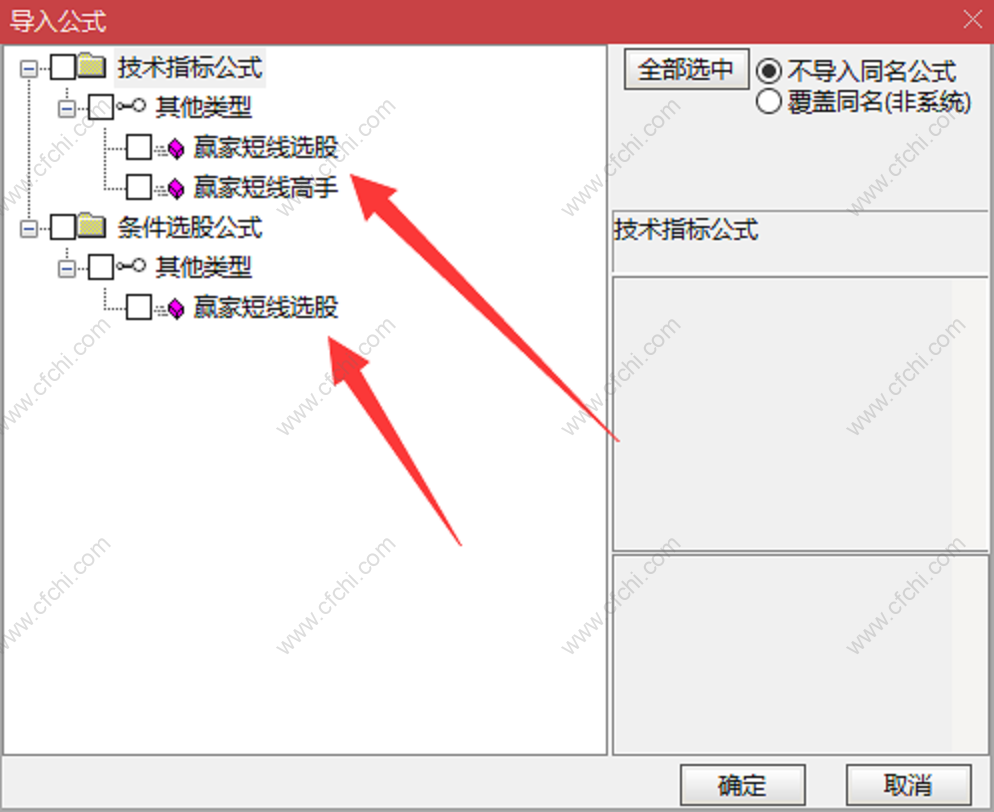Select 覆盖同名(非系统) radio option
Viewport: 994px width, 812px height.
tap(768, 101)
